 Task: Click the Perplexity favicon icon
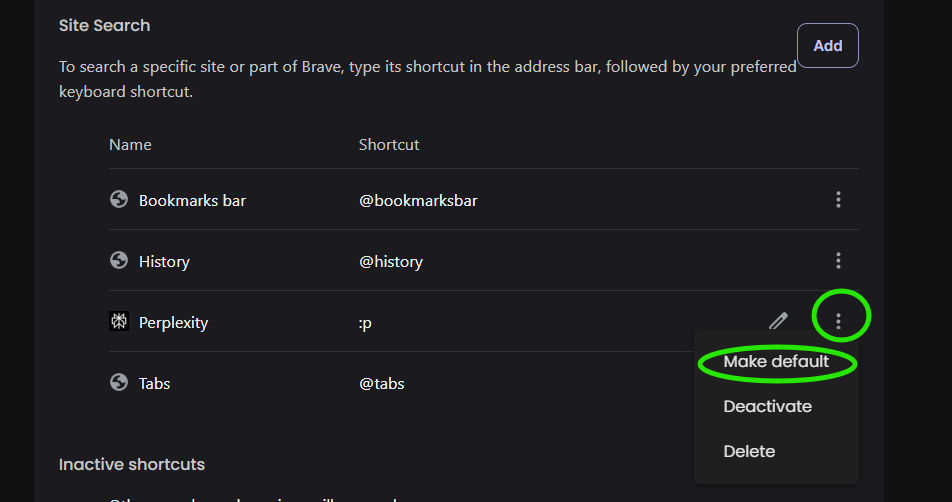pos(119,322)
